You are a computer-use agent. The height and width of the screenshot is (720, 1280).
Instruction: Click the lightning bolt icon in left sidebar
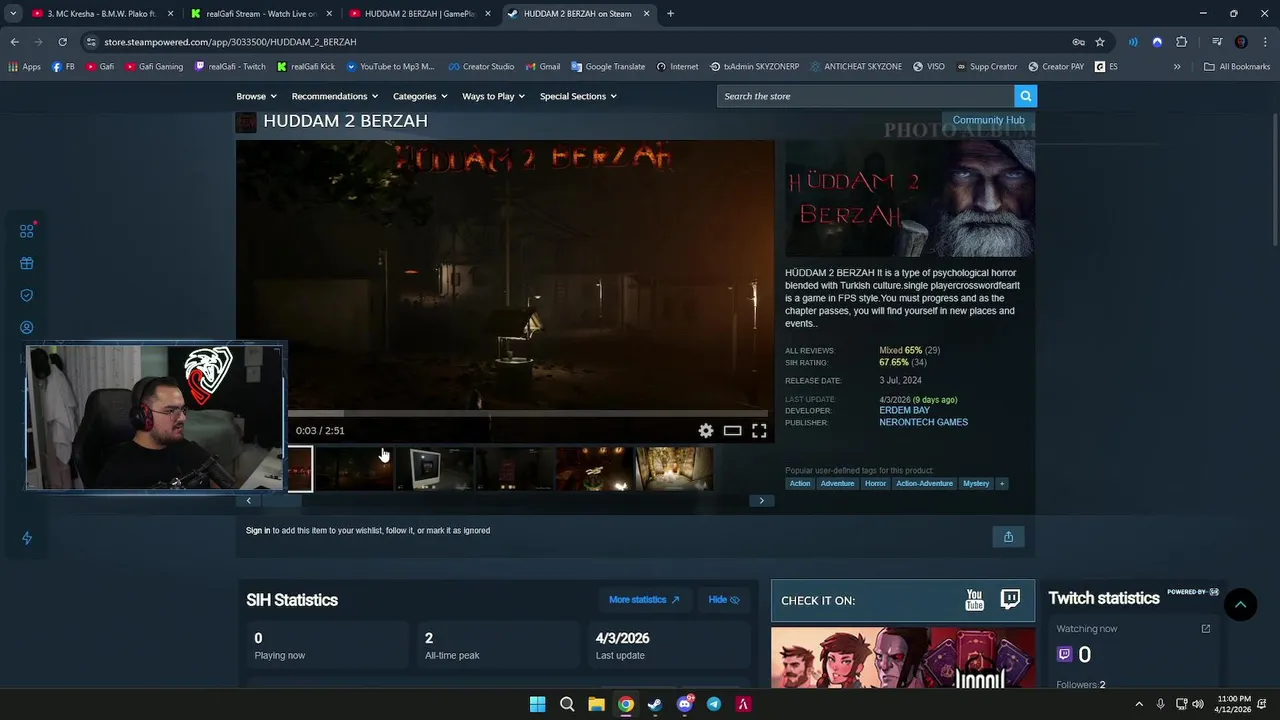coord(27,538)
